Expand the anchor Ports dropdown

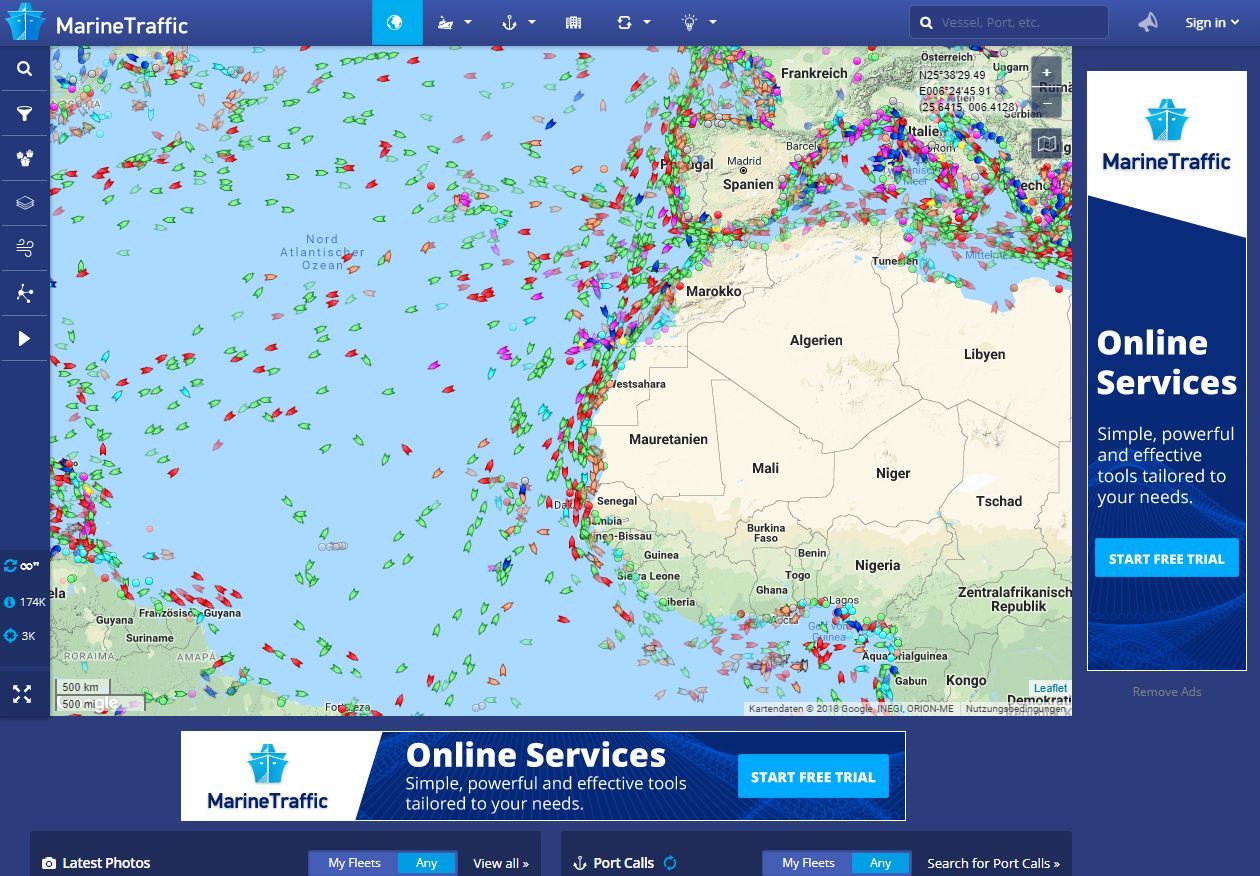(x=518, y=22)
